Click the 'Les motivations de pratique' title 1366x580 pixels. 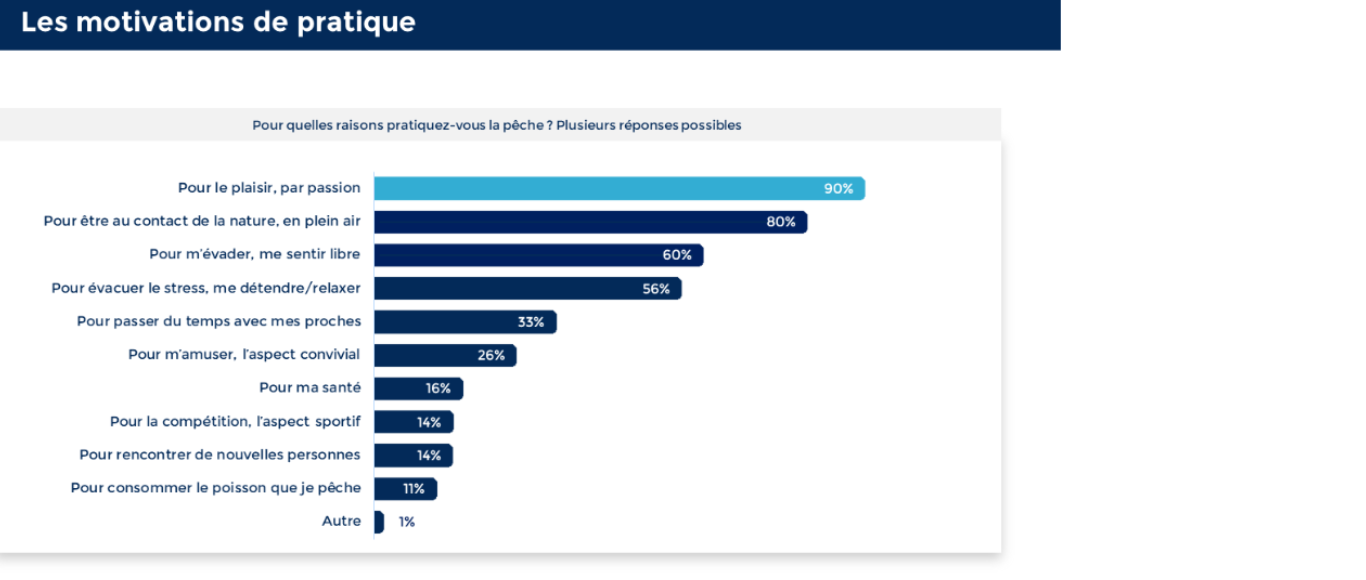(218, 22)
